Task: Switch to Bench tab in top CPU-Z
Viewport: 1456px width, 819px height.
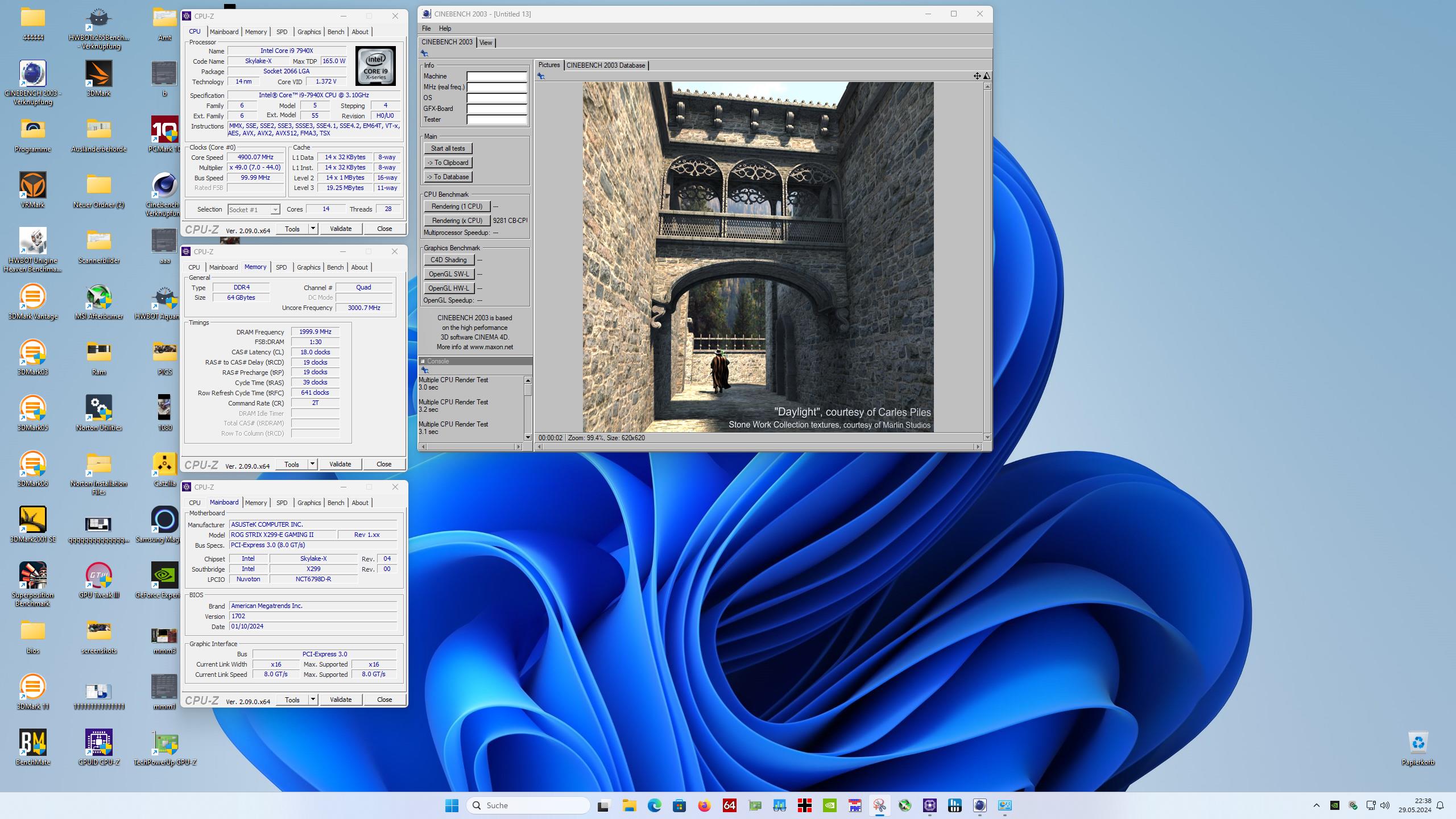Action: [336, 32]
